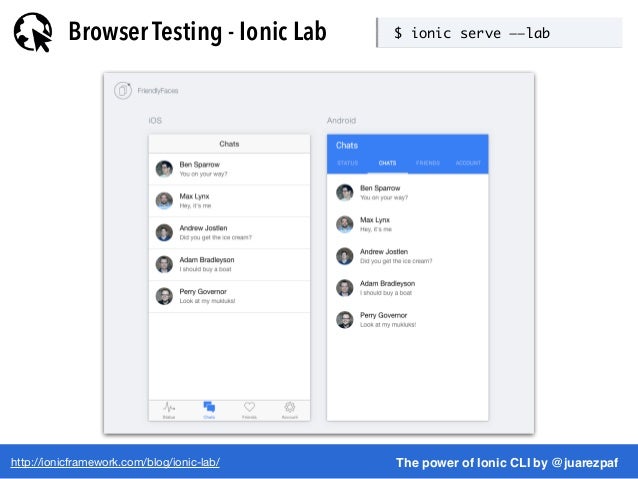The image size is (638, 479).
Task: Open Ben Sparrow chat name in iOS preview
Action: pyautogui.click(x=199, y=164)
